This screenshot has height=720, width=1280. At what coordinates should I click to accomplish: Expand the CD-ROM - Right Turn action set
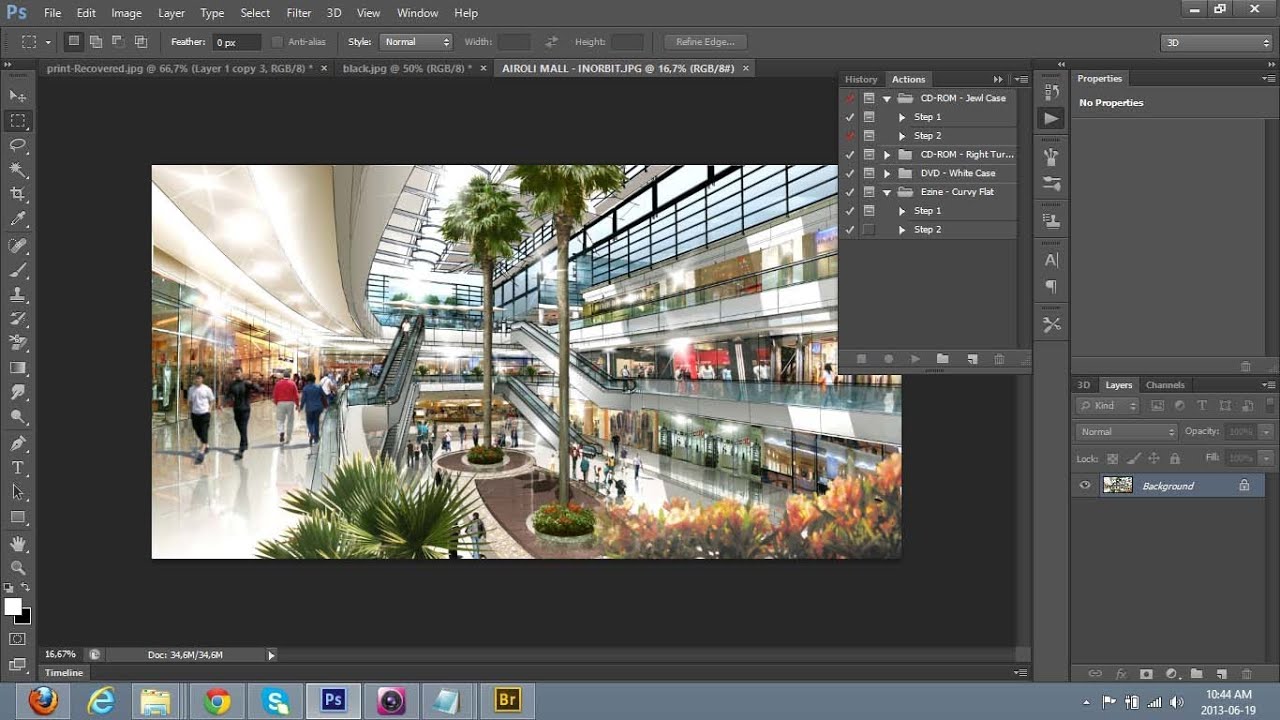coord(887,155)
